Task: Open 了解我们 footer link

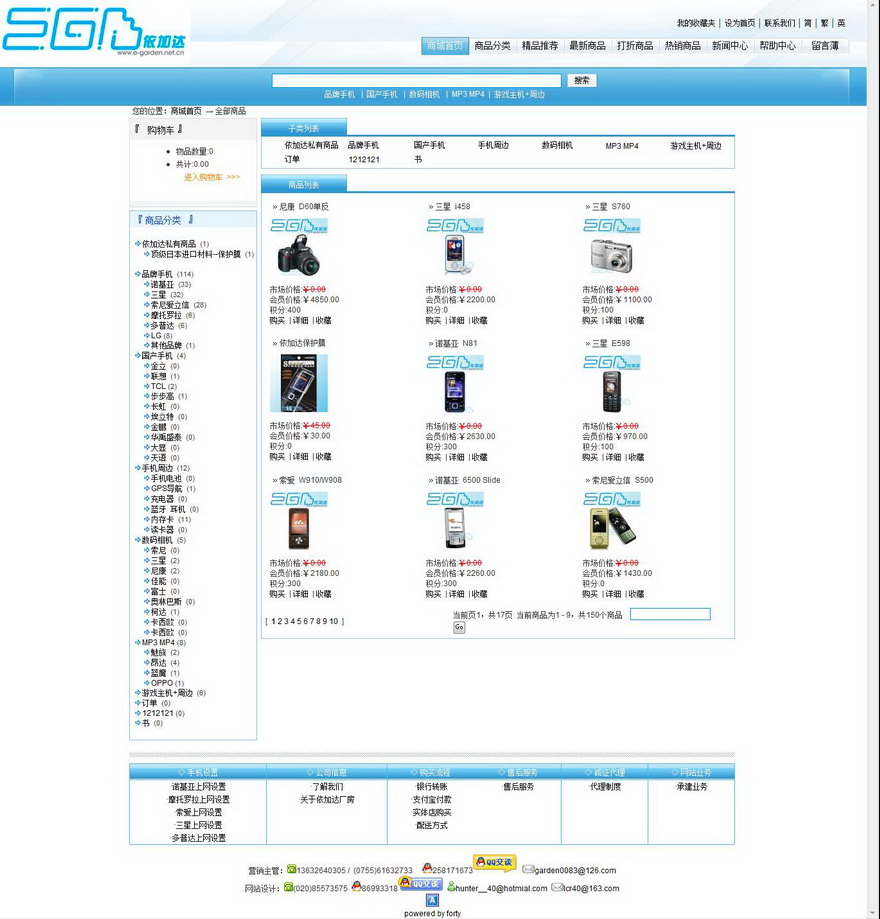Action: [327, 787]
